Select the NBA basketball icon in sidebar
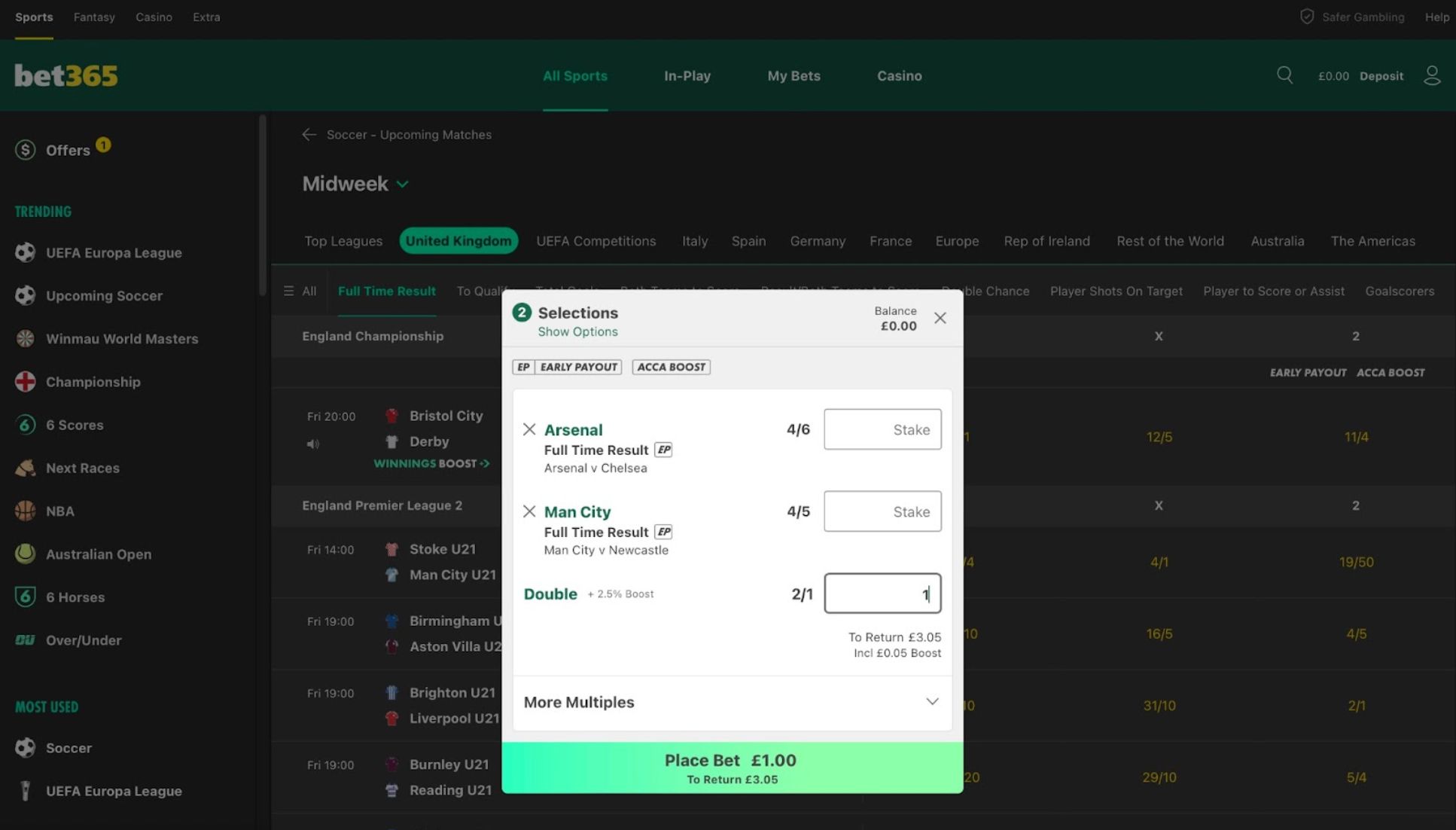 tap(25, 511)
